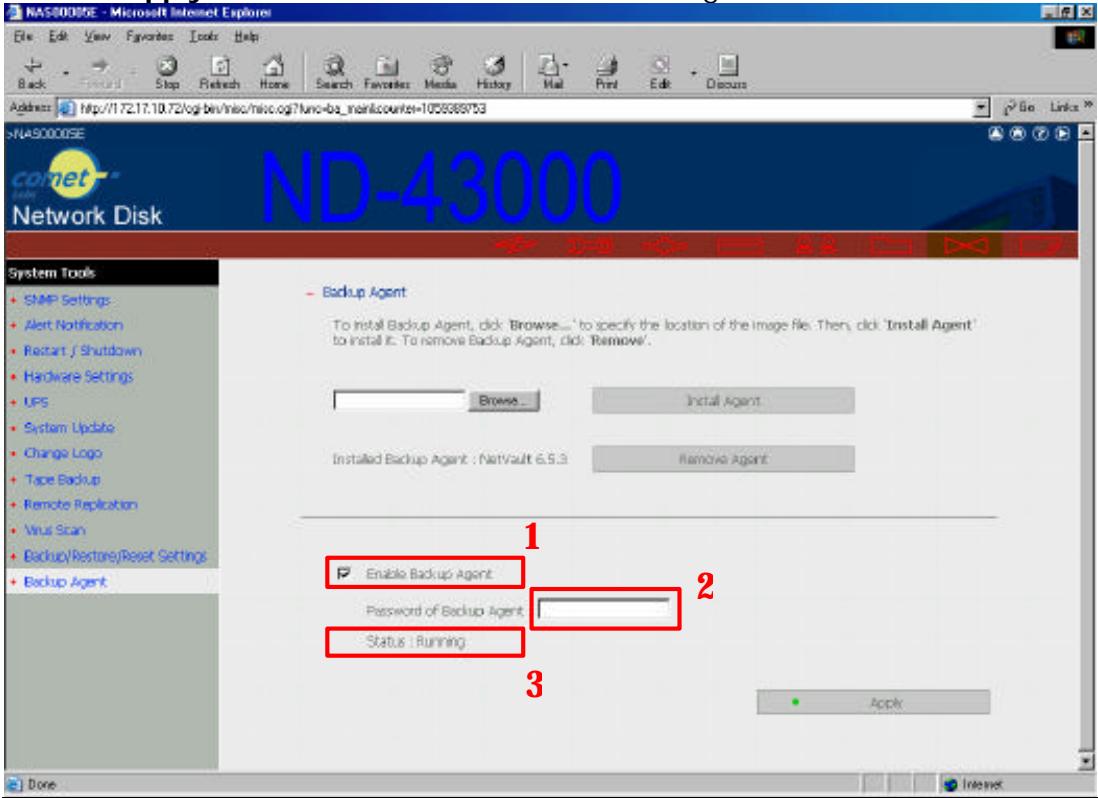Open the File menu
Image resolution: width=1098 pixels, height=798 pixels.
pyautogui.click(x=22, y=36)
